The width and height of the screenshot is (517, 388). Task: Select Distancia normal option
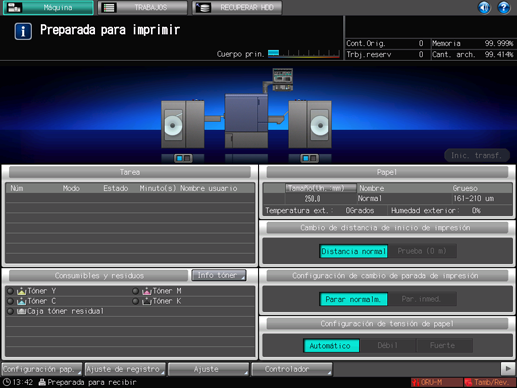coord(354,251)
